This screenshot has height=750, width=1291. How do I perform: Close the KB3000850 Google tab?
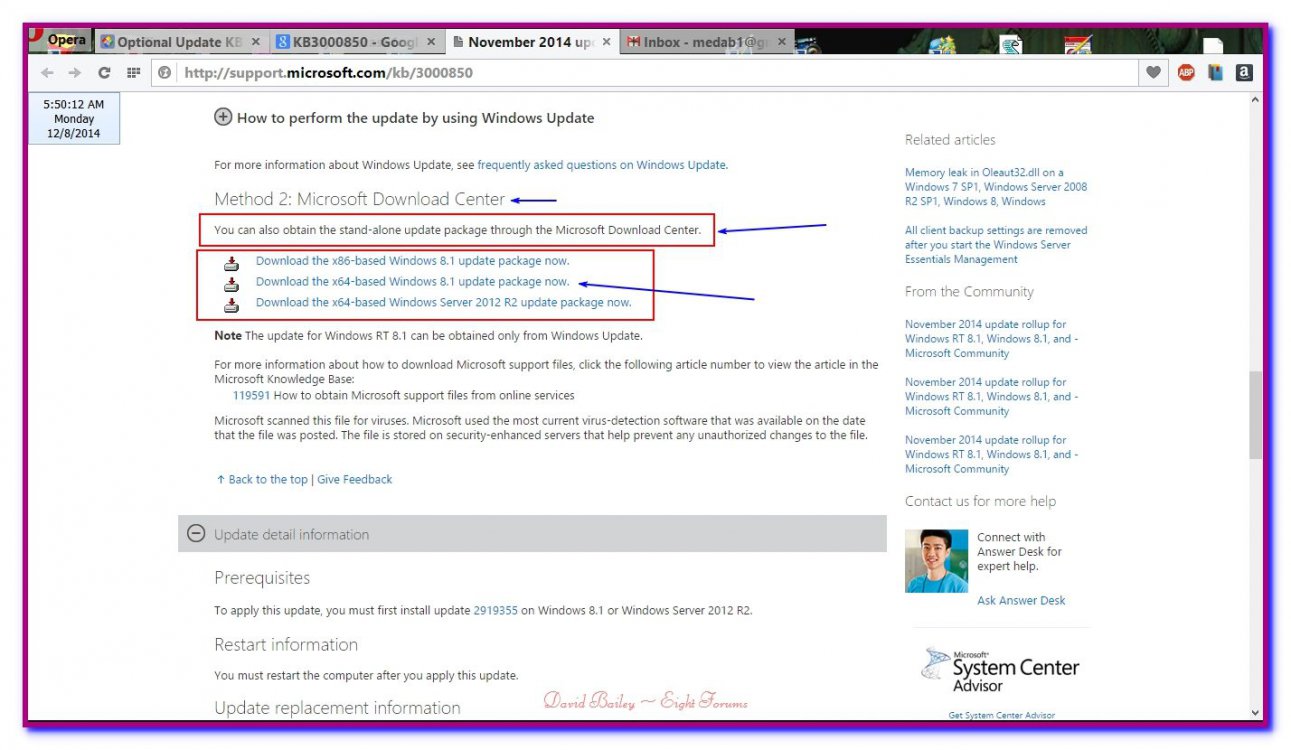pos(431,42)
